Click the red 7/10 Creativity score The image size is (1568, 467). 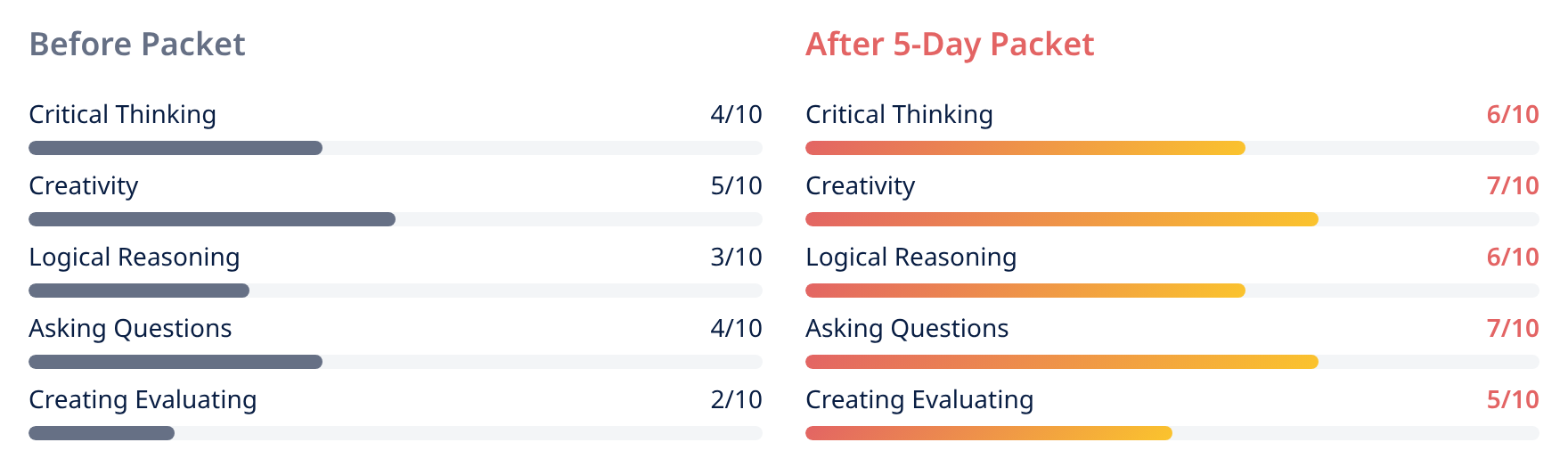click(1513, 185)
